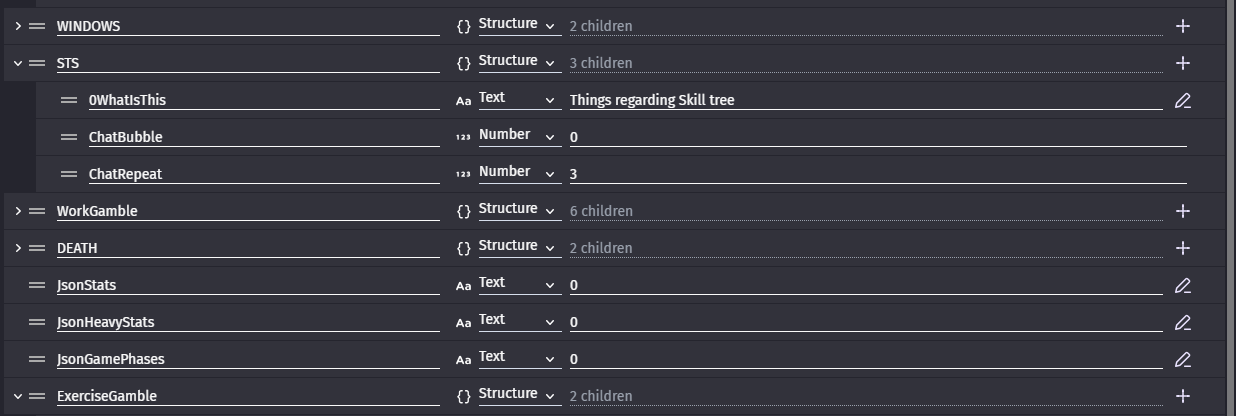
Task: Expand the WINDOWS structure
Action: 18,26
